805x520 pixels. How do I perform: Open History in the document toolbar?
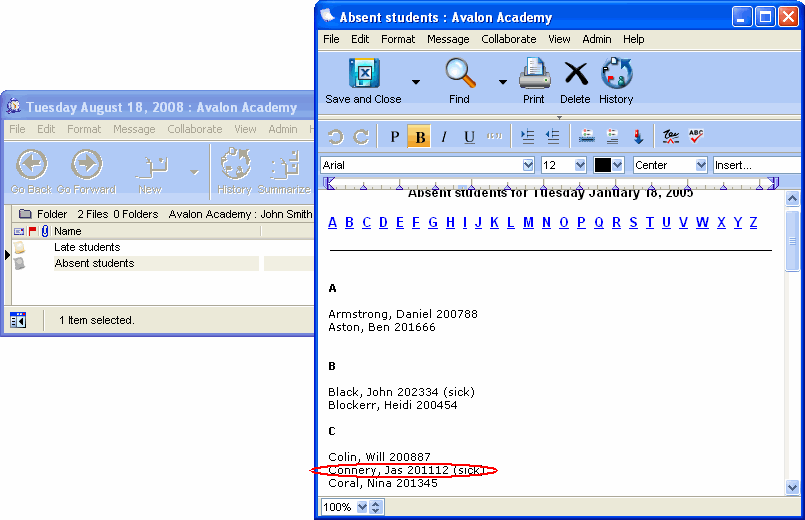[x=616, y=74]
